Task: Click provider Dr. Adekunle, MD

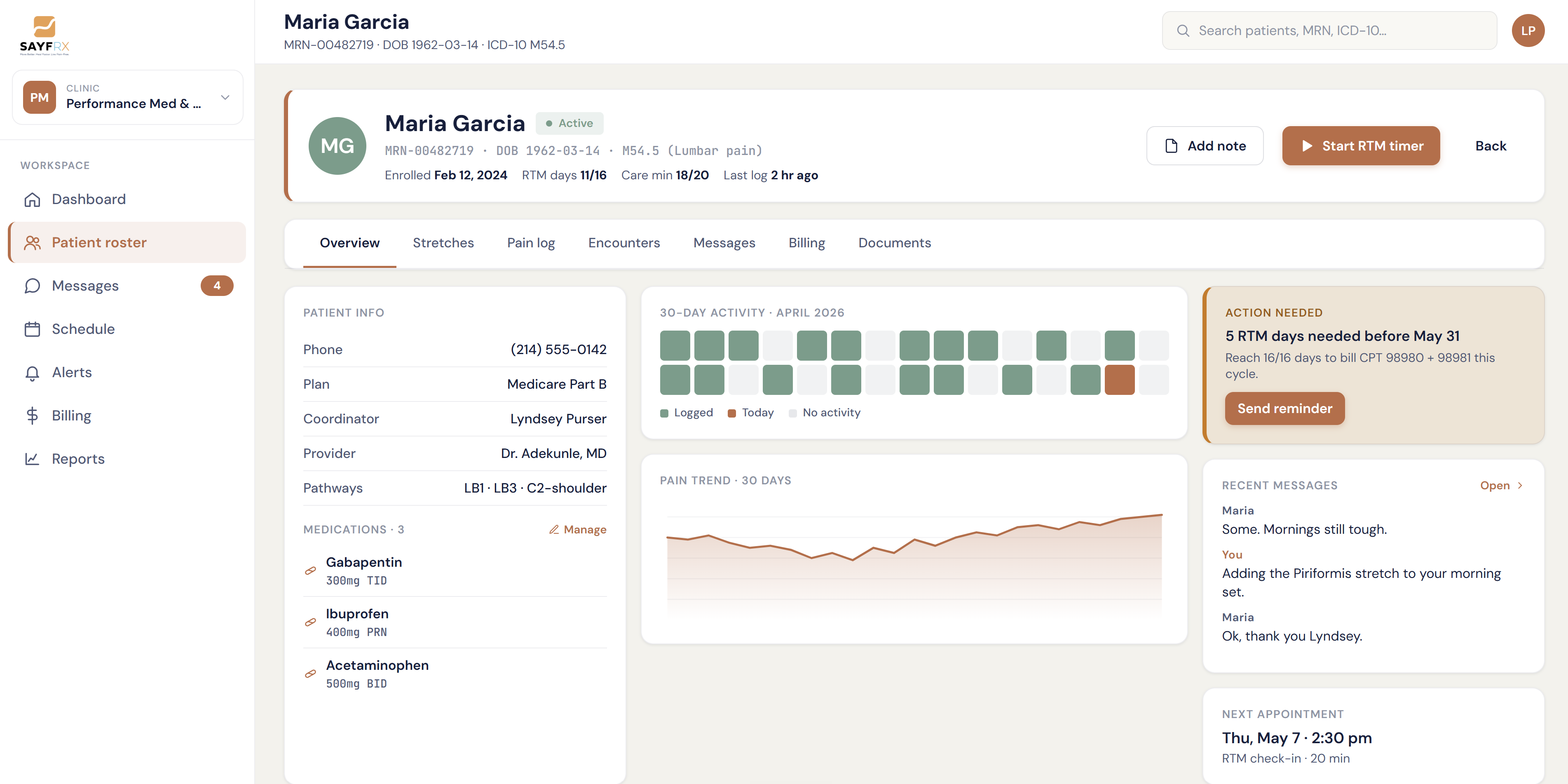Action: pyautogui.click(x=553, y=454)
